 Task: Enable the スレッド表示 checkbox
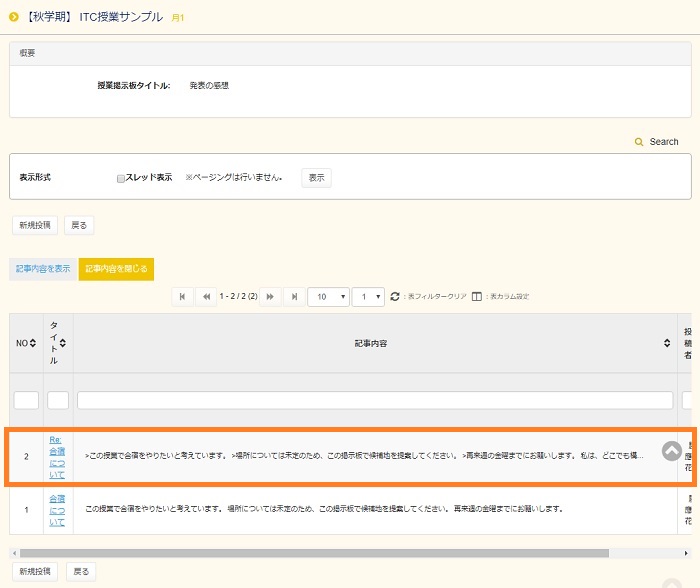121,178
